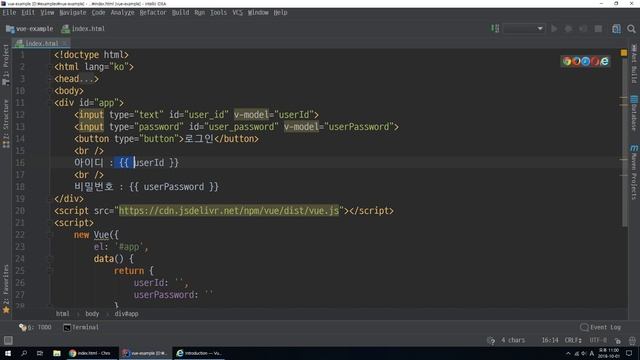Change CRLF line separator setting
Image resolution: width=640 pixels, height=360 pixels.
point(573,340)
